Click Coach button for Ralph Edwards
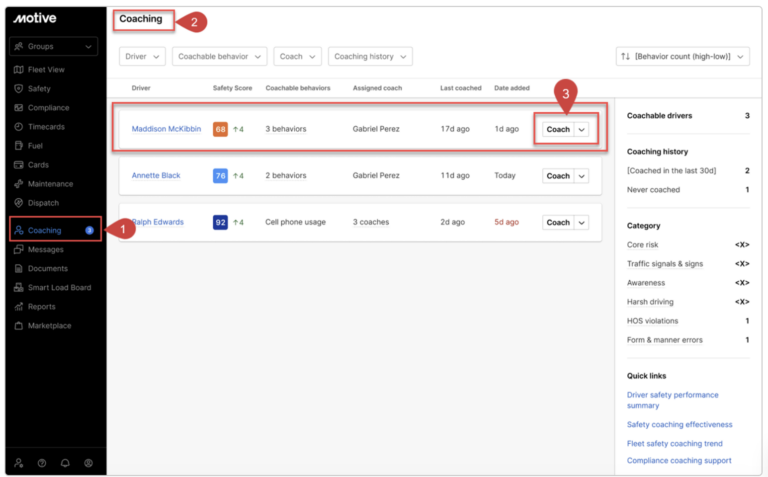Viewport: 768px width, 477px height. tap(558, 223)
